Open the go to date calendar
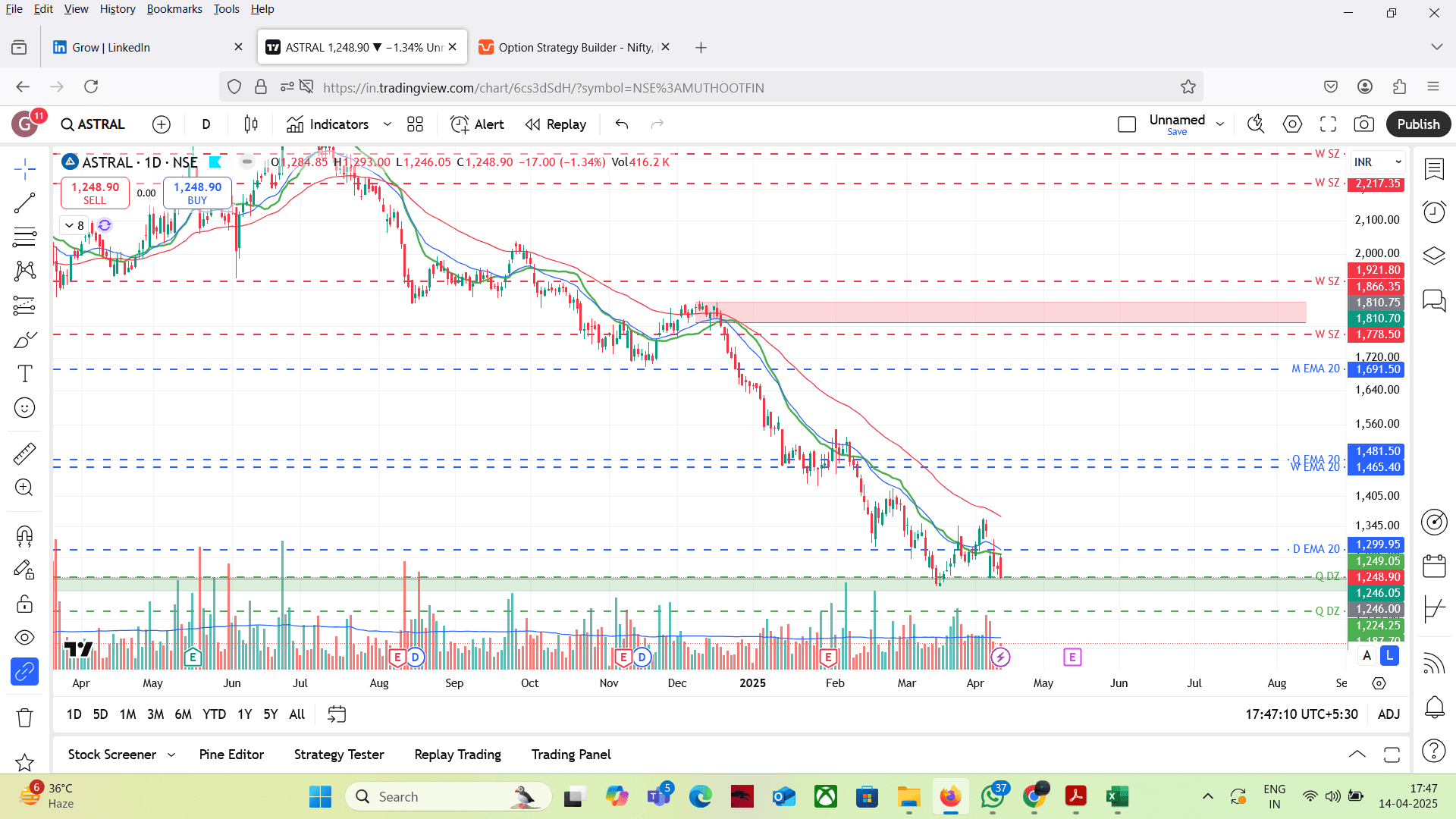Viewport: 1456px width, 819px height. coord(337,714)
